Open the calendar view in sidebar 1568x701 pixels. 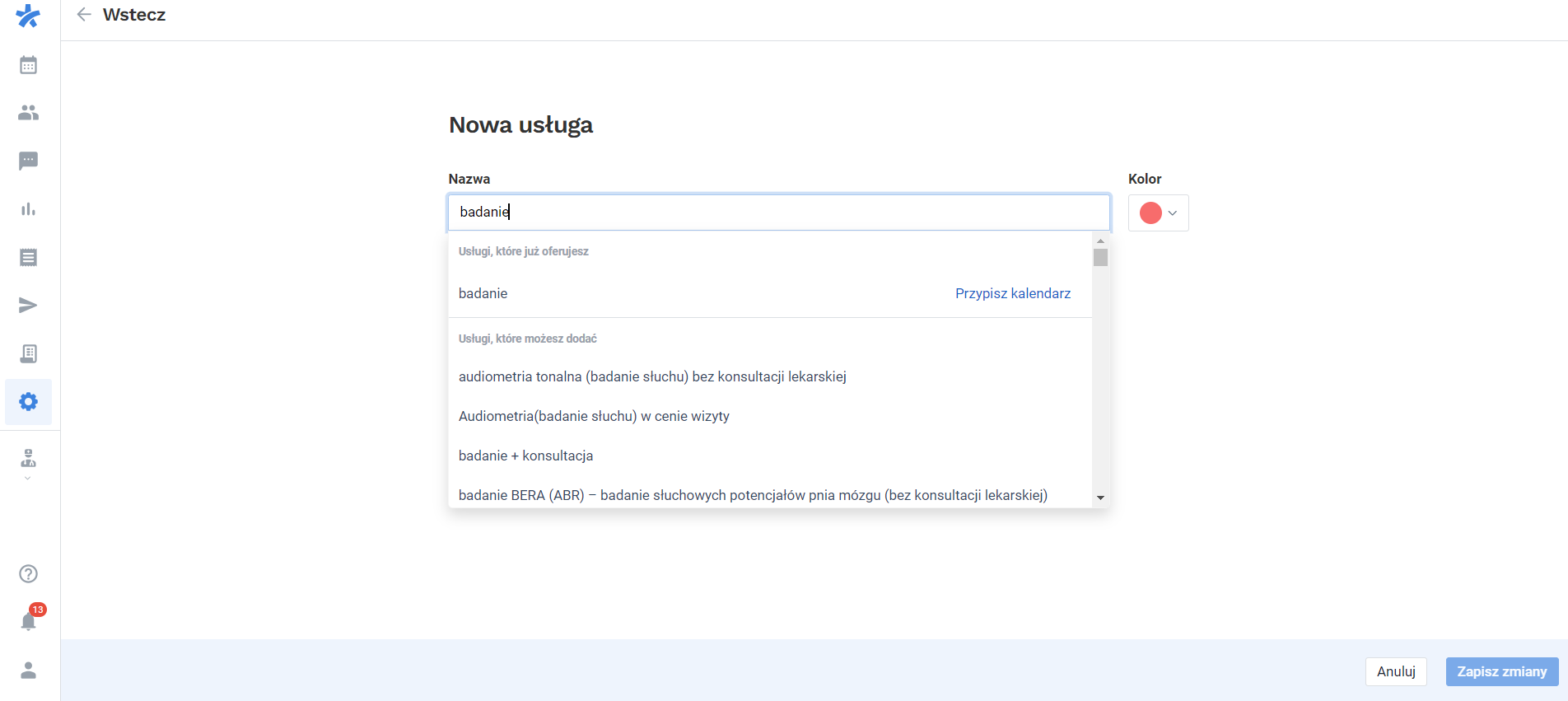pyautogui.click(x=28, y=65)
